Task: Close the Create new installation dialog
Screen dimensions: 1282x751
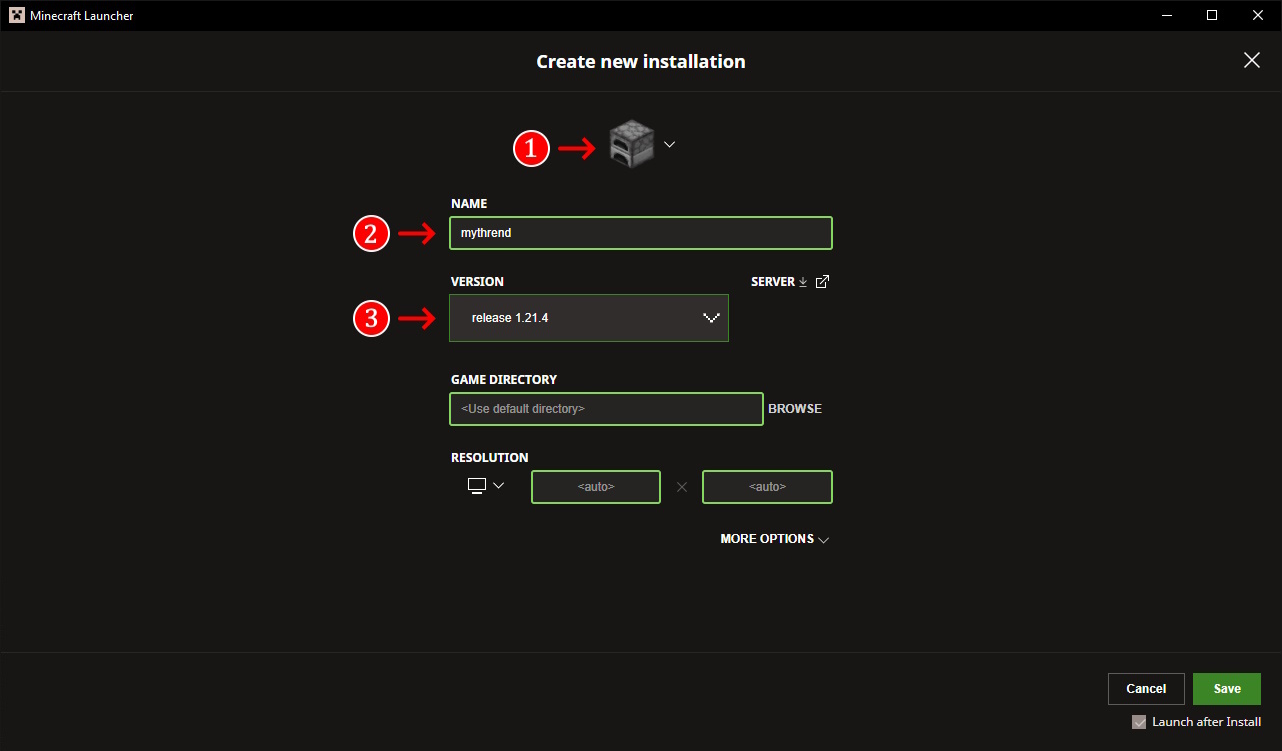Action: (x=1252, y=61)
